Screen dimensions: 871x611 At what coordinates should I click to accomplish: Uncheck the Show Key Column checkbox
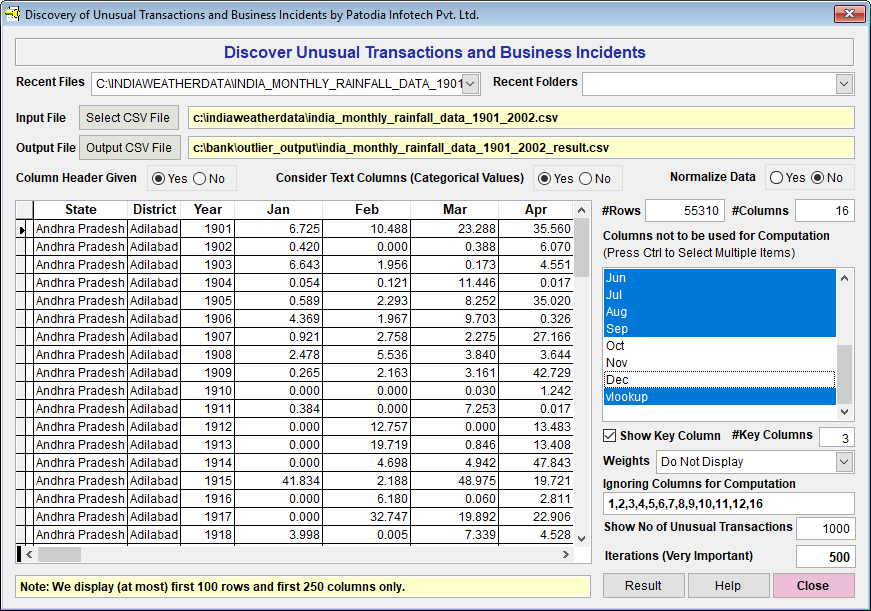click(x=609, y=436)
